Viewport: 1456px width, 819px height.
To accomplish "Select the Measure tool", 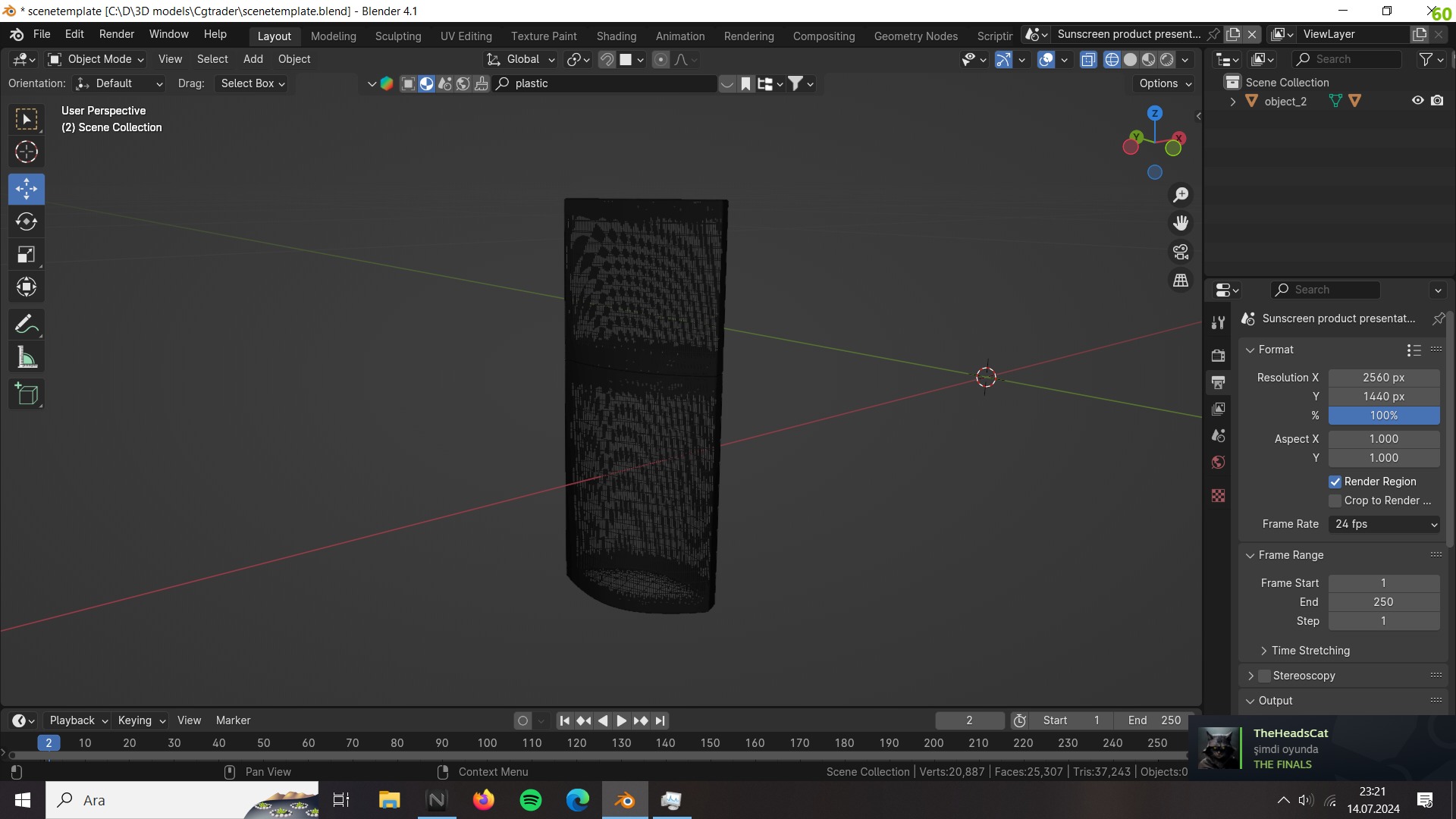I will (27, 357).
